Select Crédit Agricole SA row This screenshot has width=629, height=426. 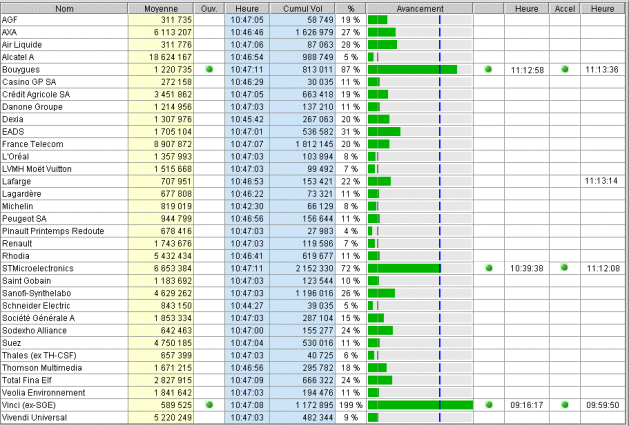(36, 94)
